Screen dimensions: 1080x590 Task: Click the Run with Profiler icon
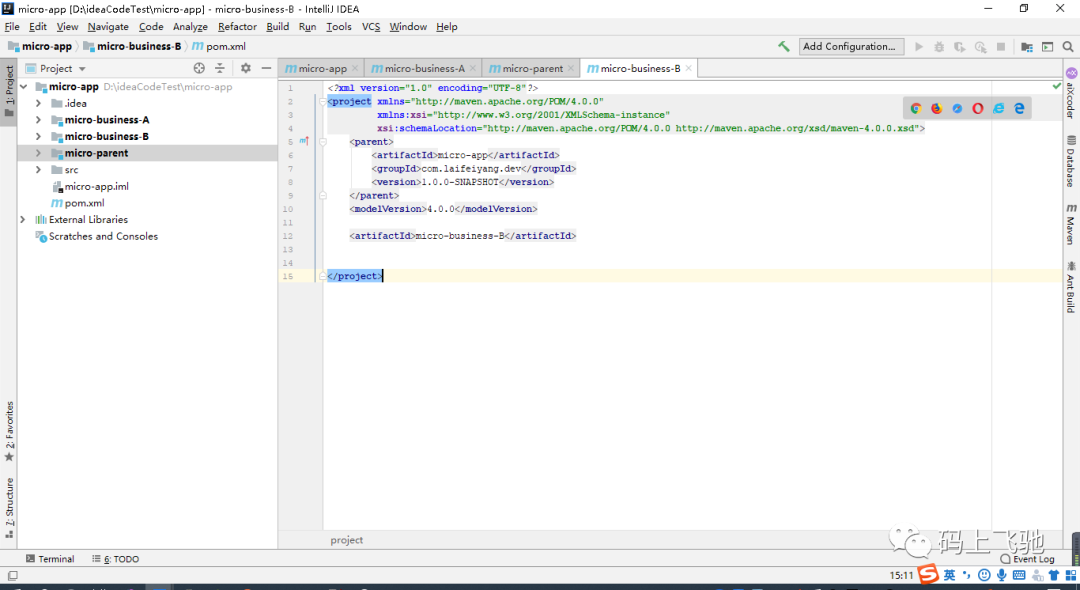[x=980, y=47]
